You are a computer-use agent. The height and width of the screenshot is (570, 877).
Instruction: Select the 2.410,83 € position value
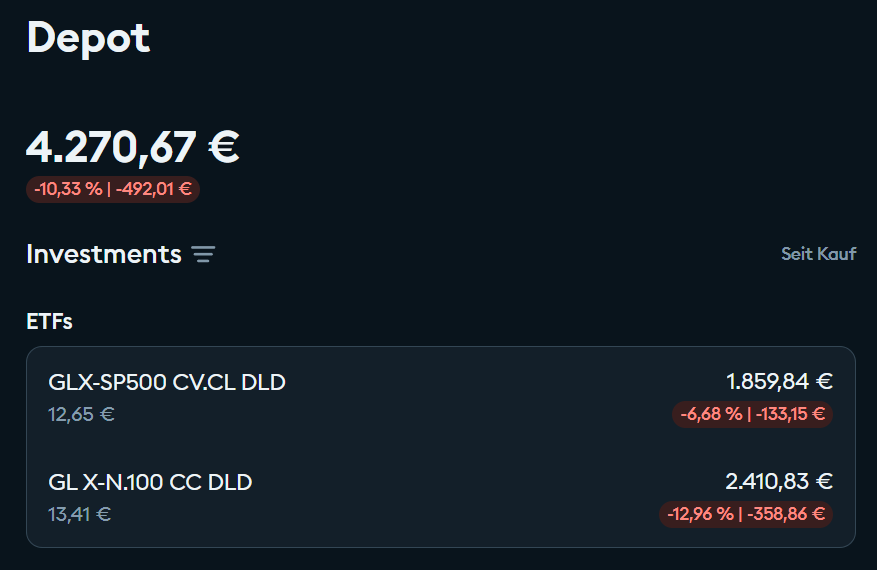(x=778, y=482)
